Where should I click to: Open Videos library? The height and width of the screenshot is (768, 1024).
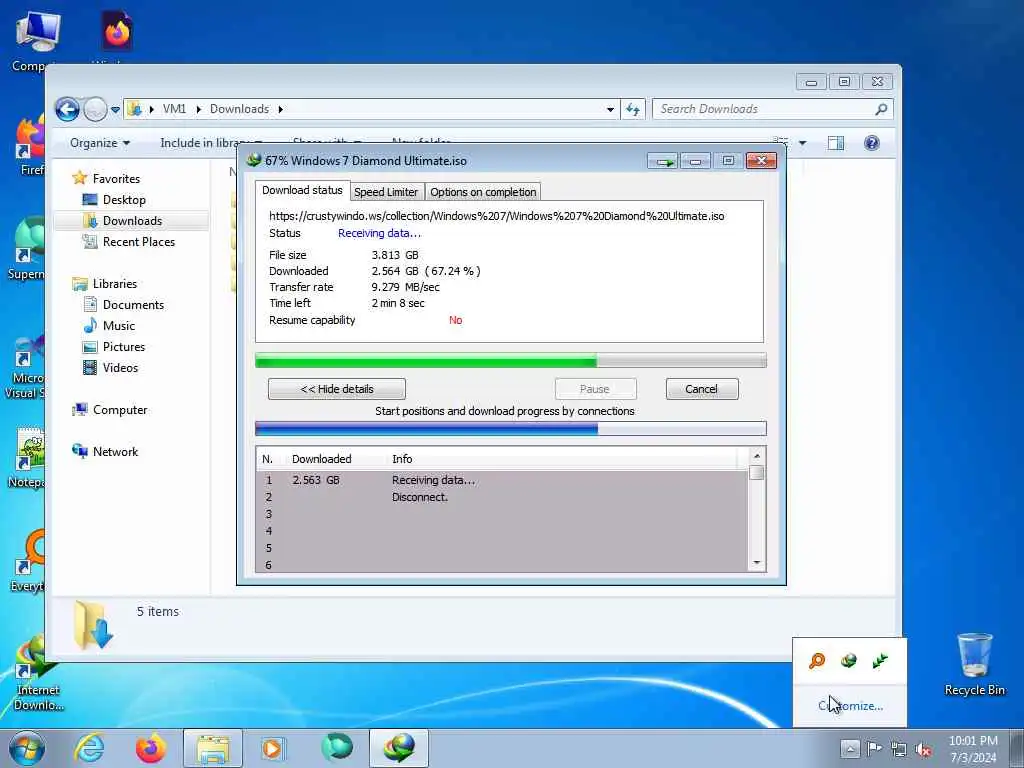click(120, 368)
